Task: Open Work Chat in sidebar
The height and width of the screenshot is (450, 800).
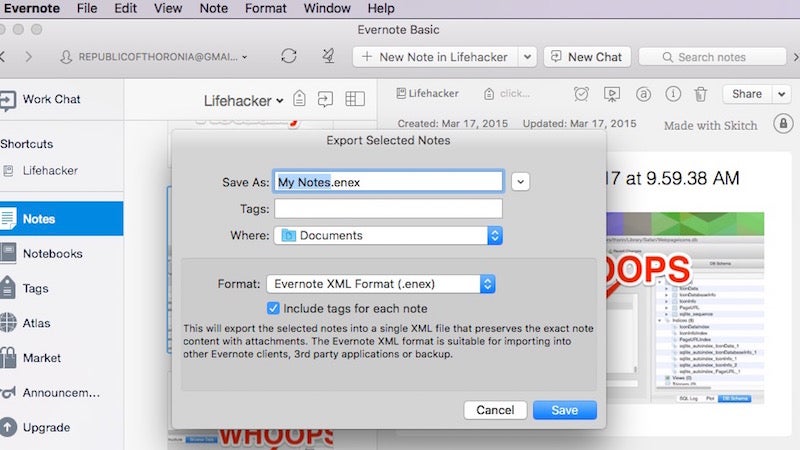Action: [x=51, y=99]
